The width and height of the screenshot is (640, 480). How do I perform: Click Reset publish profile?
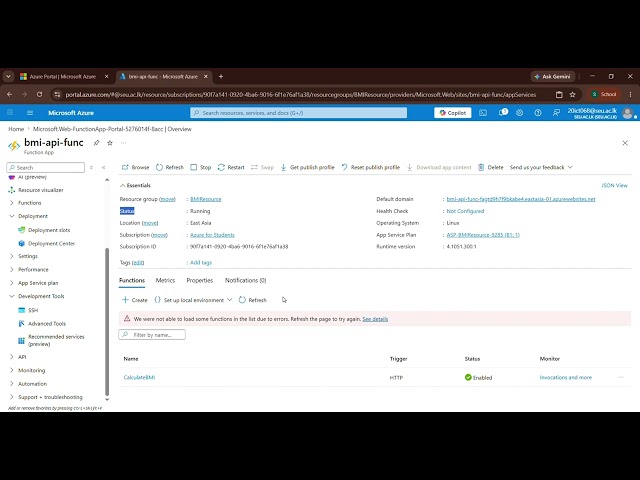coord(371,167)
